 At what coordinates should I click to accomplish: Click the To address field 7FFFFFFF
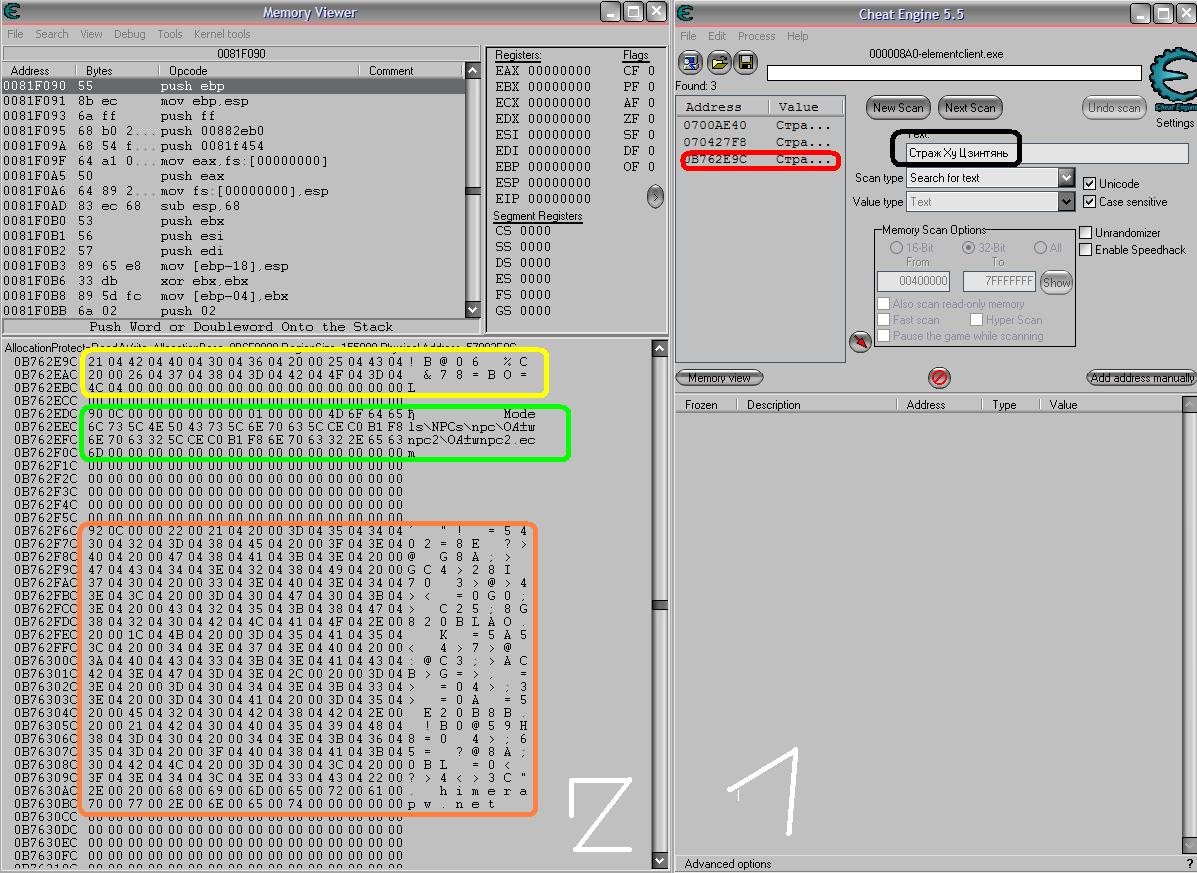[999, 281]
